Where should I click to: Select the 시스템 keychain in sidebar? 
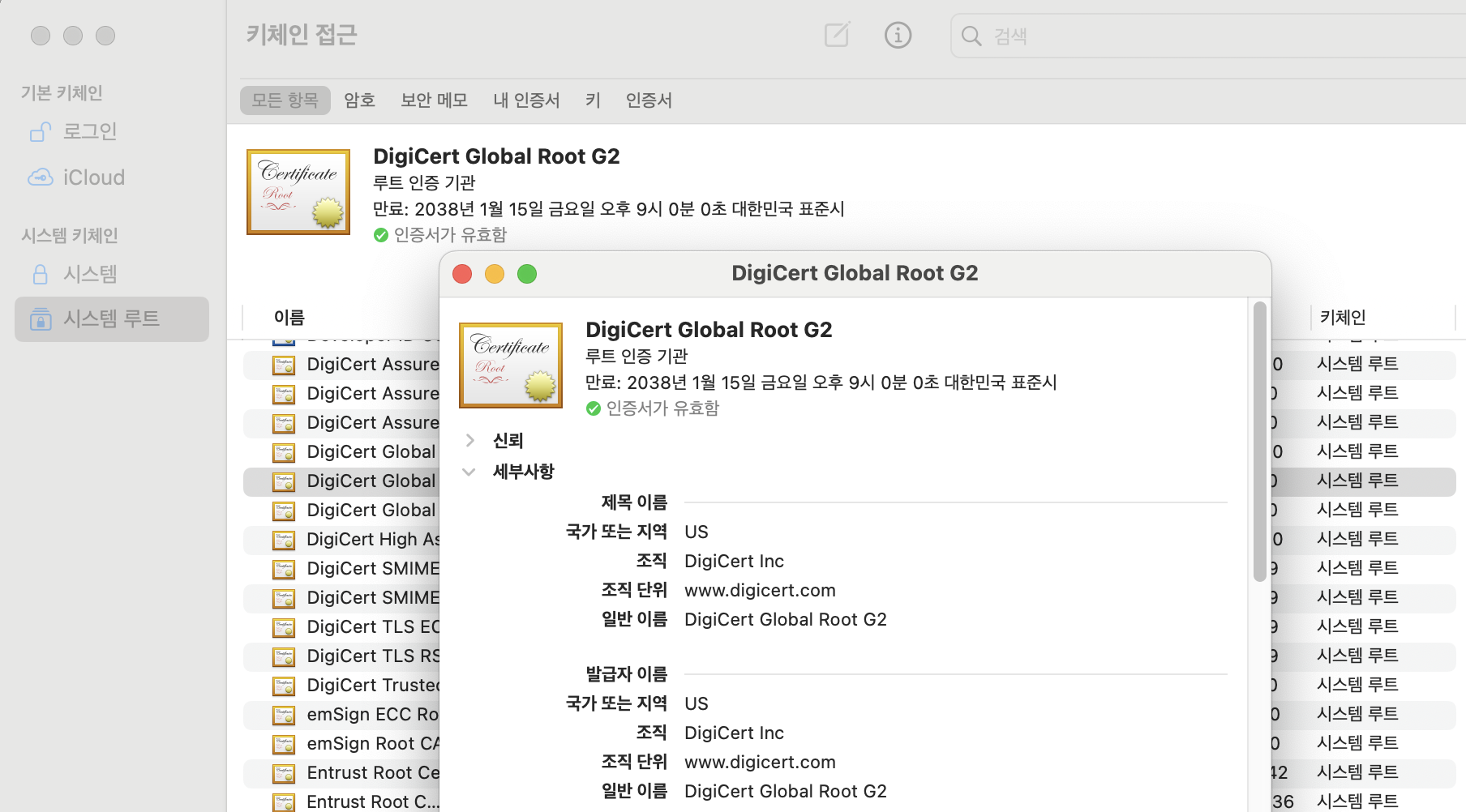pyautogui.click(x=112, y=274)
